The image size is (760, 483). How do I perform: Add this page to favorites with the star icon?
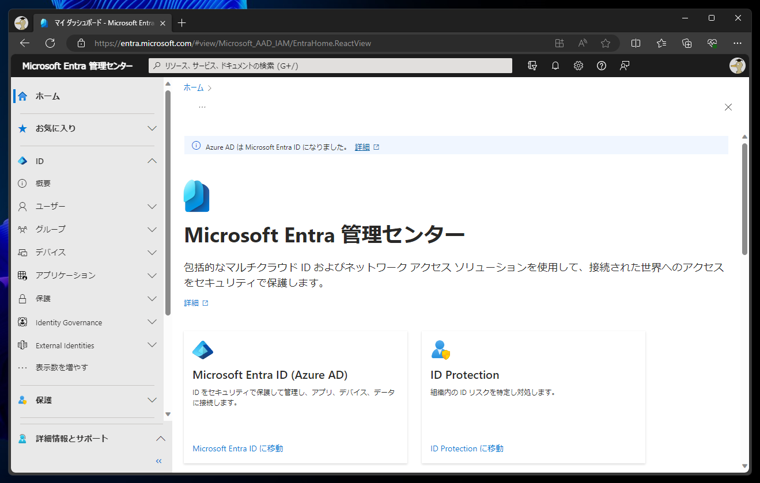click(x=605, y=43)
